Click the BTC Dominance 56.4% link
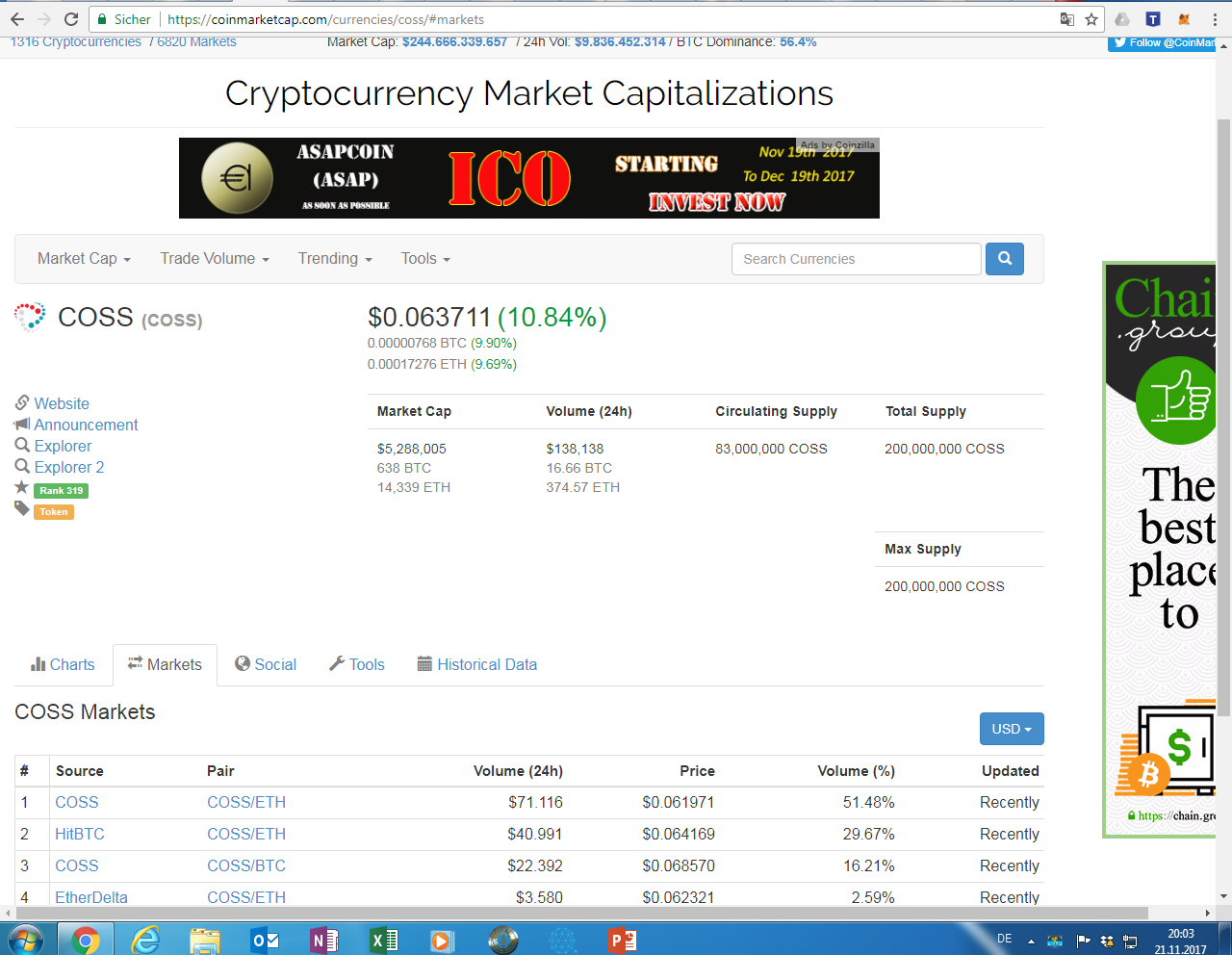 click(x=798, y=42)
